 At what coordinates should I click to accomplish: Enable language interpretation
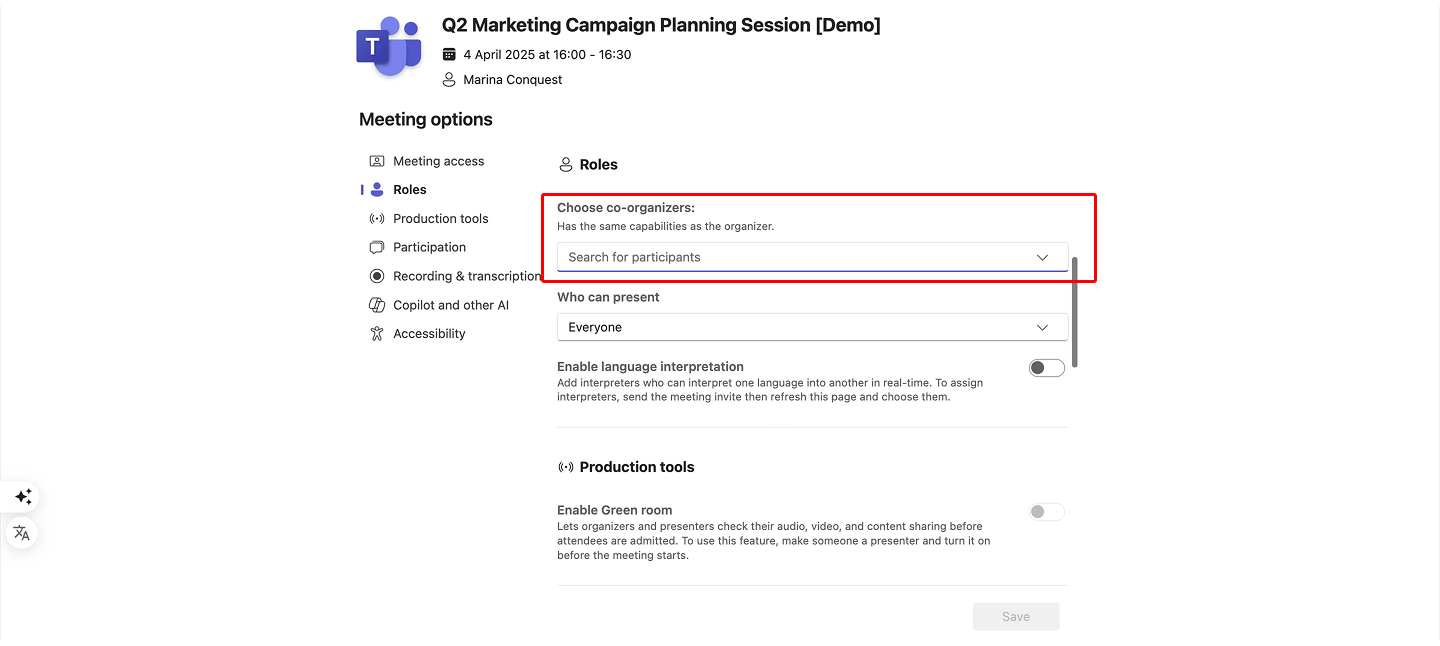click(1046, 367)
